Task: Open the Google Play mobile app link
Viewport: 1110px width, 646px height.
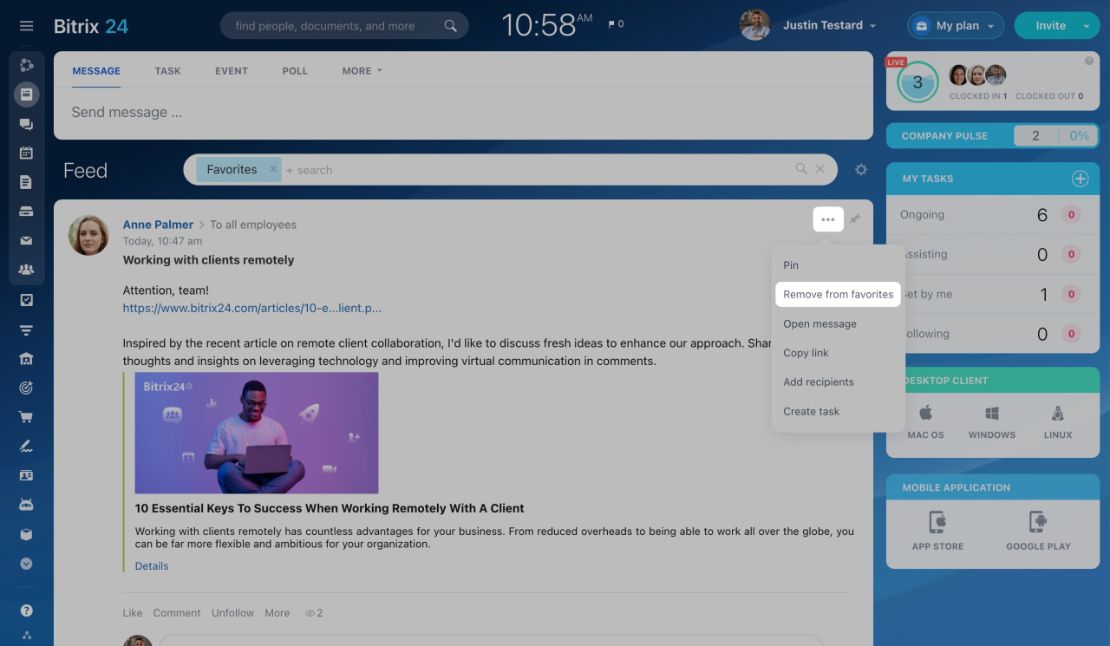Action: [1038, 531]
